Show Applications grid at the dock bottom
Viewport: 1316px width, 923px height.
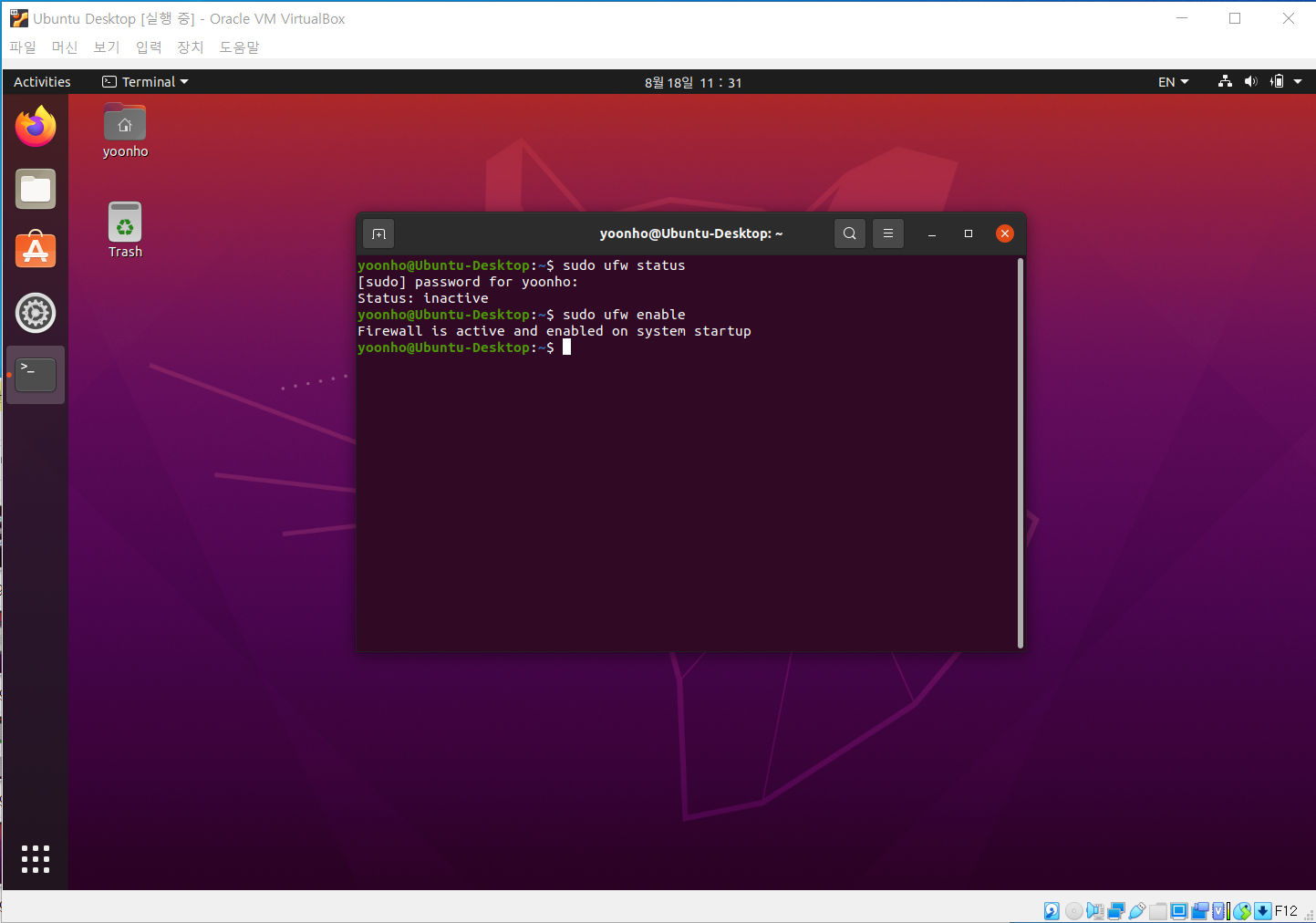coord(36,858)
